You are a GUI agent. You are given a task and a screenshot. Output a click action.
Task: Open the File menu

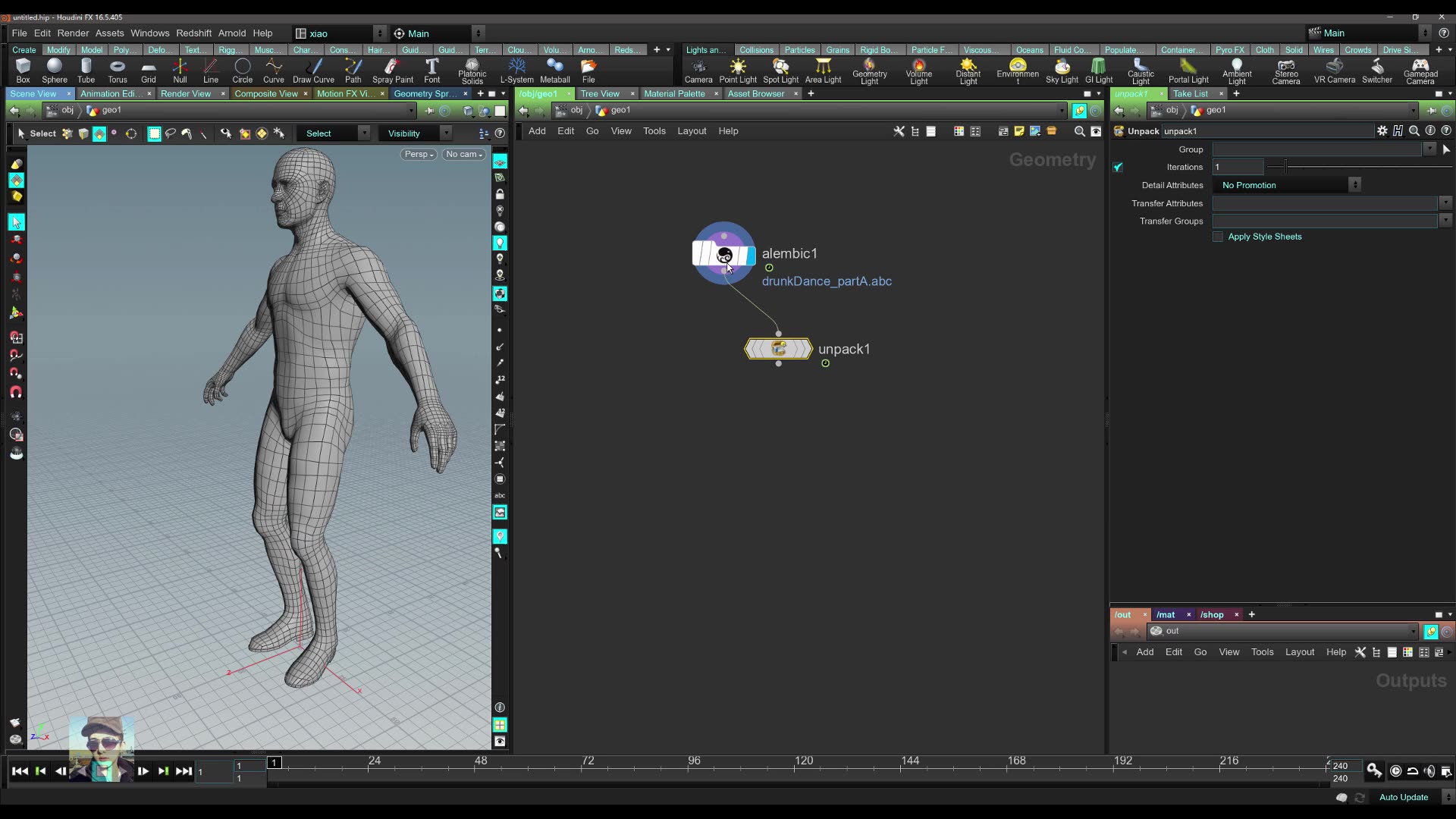pos(19,33)
